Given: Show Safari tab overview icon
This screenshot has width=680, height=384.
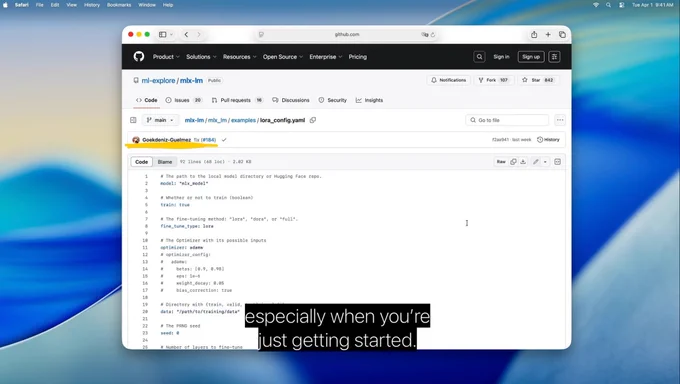Looking at the screenshot, I should [x=562, y=34].
